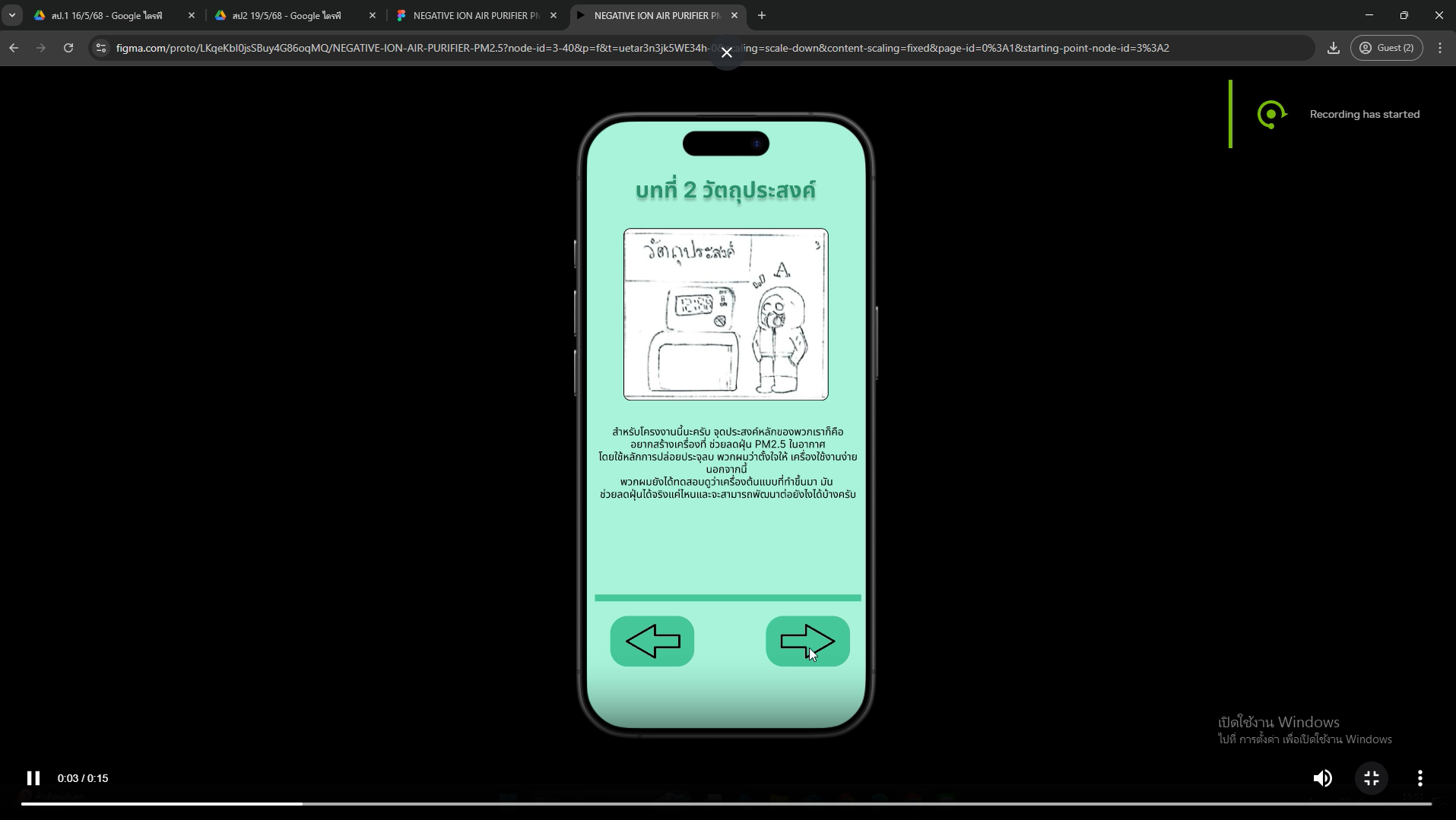
Task: View site information icon in address bar
Action: point(100,48)
